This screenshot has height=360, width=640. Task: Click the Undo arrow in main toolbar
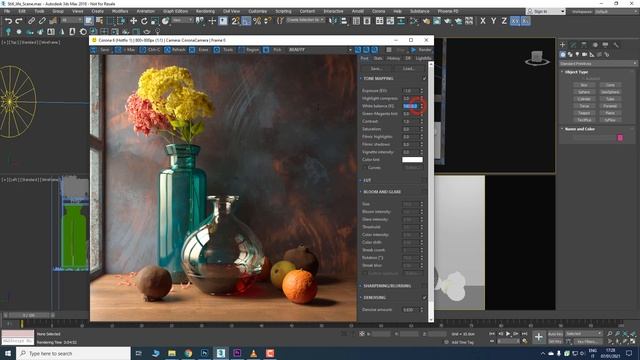pos(8,20)
